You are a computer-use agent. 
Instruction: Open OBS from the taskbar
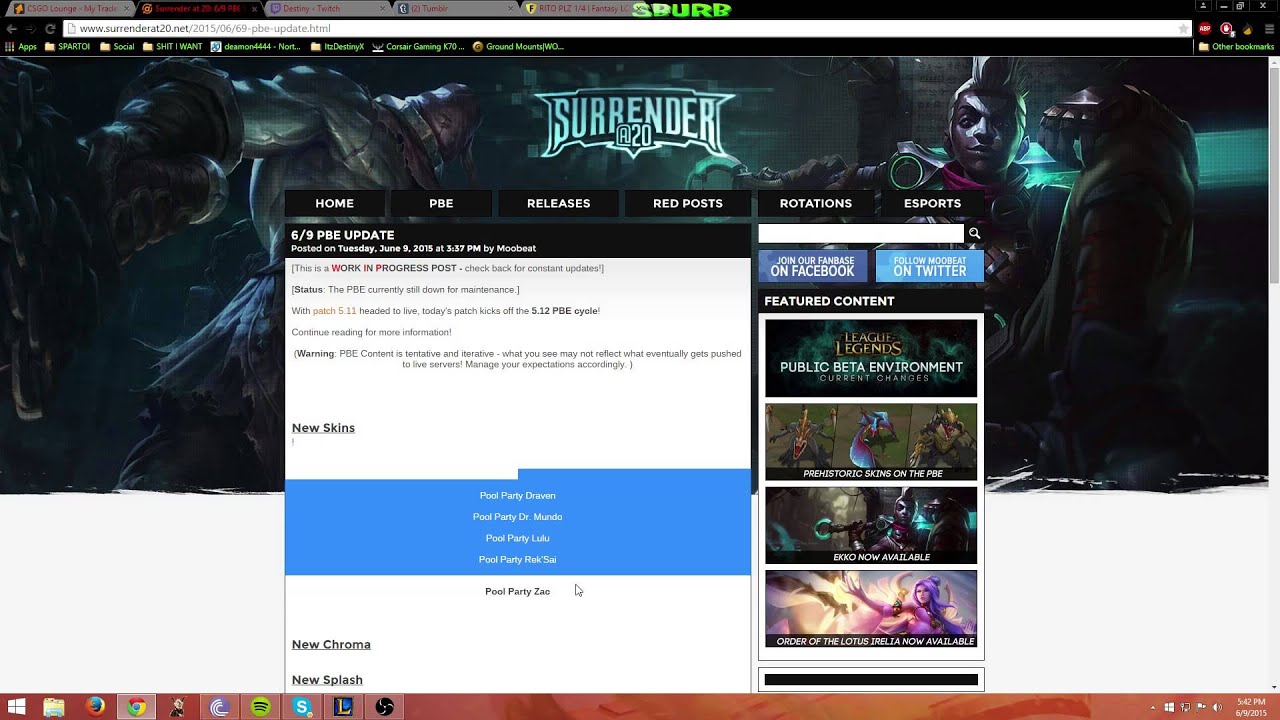(384, 707)
